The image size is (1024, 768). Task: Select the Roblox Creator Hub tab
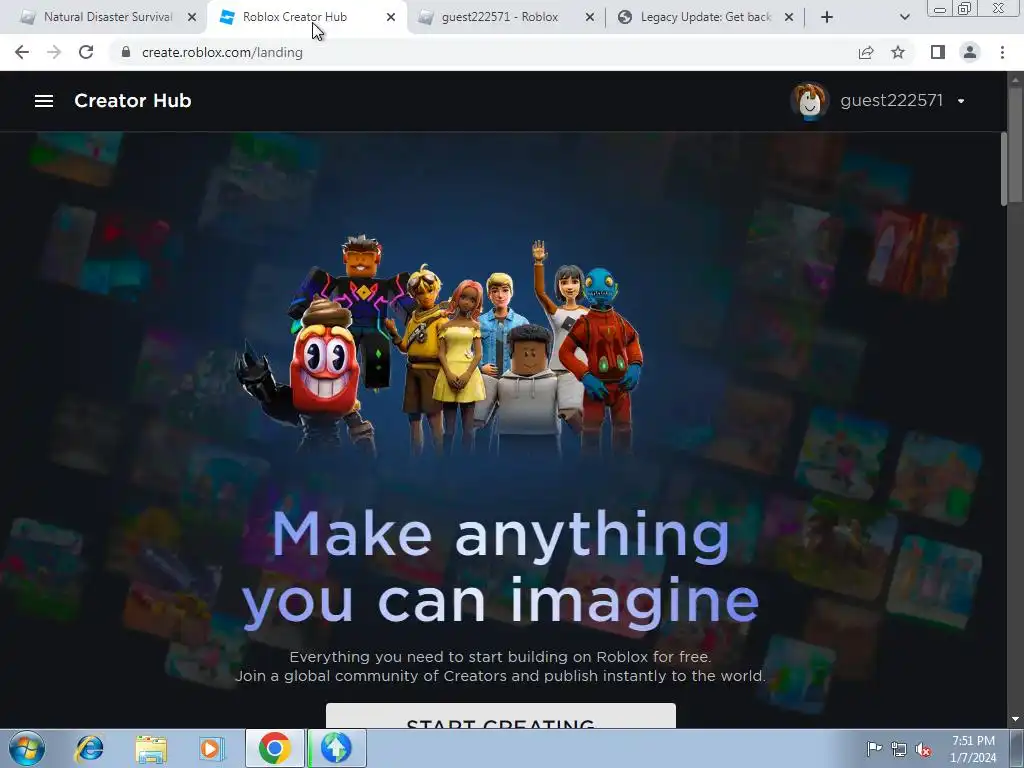coord(295,17)
